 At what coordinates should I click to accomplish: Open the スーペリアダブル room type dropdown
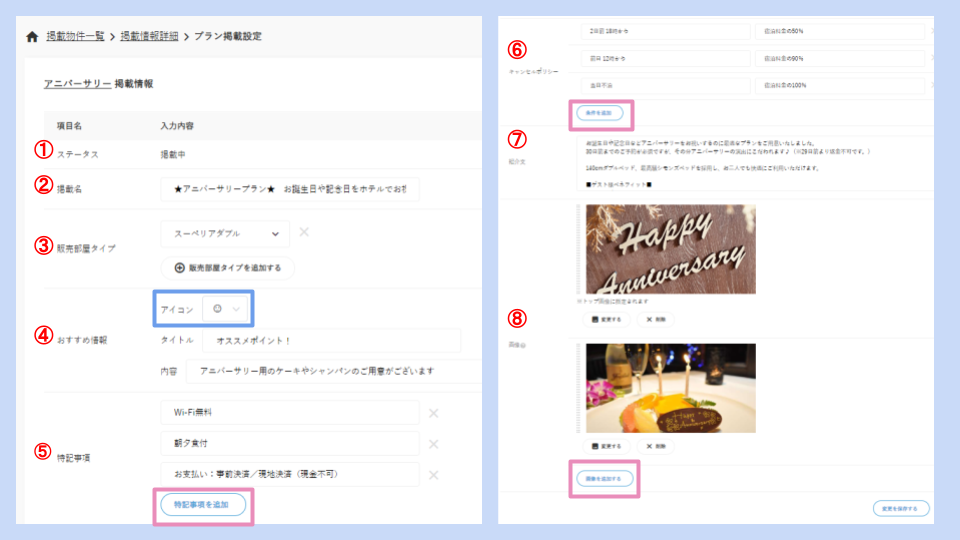(x=225, y=234)
